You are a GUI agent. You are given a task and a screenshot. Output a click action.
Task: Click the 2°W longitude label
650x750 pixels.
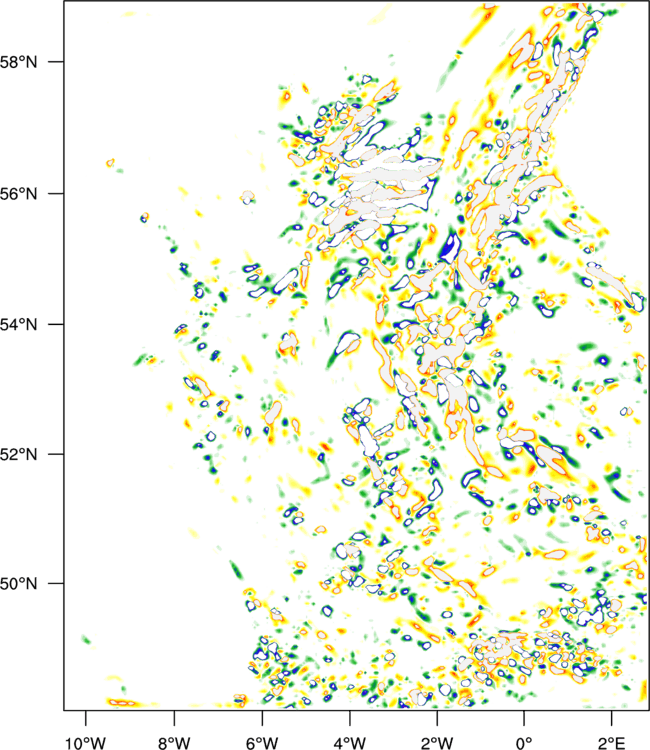click(x=437, y=743)
